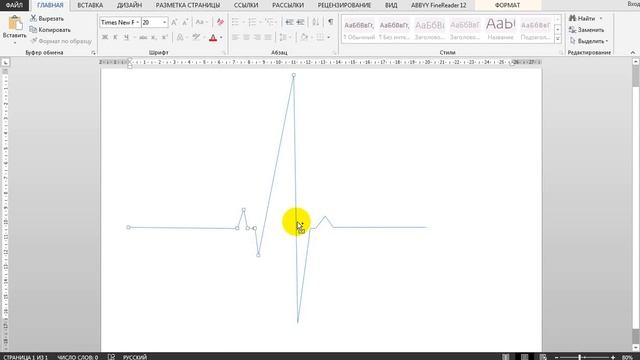
Task: Collapse the ribbon with the chevron arrow
Action: (633, 53)
